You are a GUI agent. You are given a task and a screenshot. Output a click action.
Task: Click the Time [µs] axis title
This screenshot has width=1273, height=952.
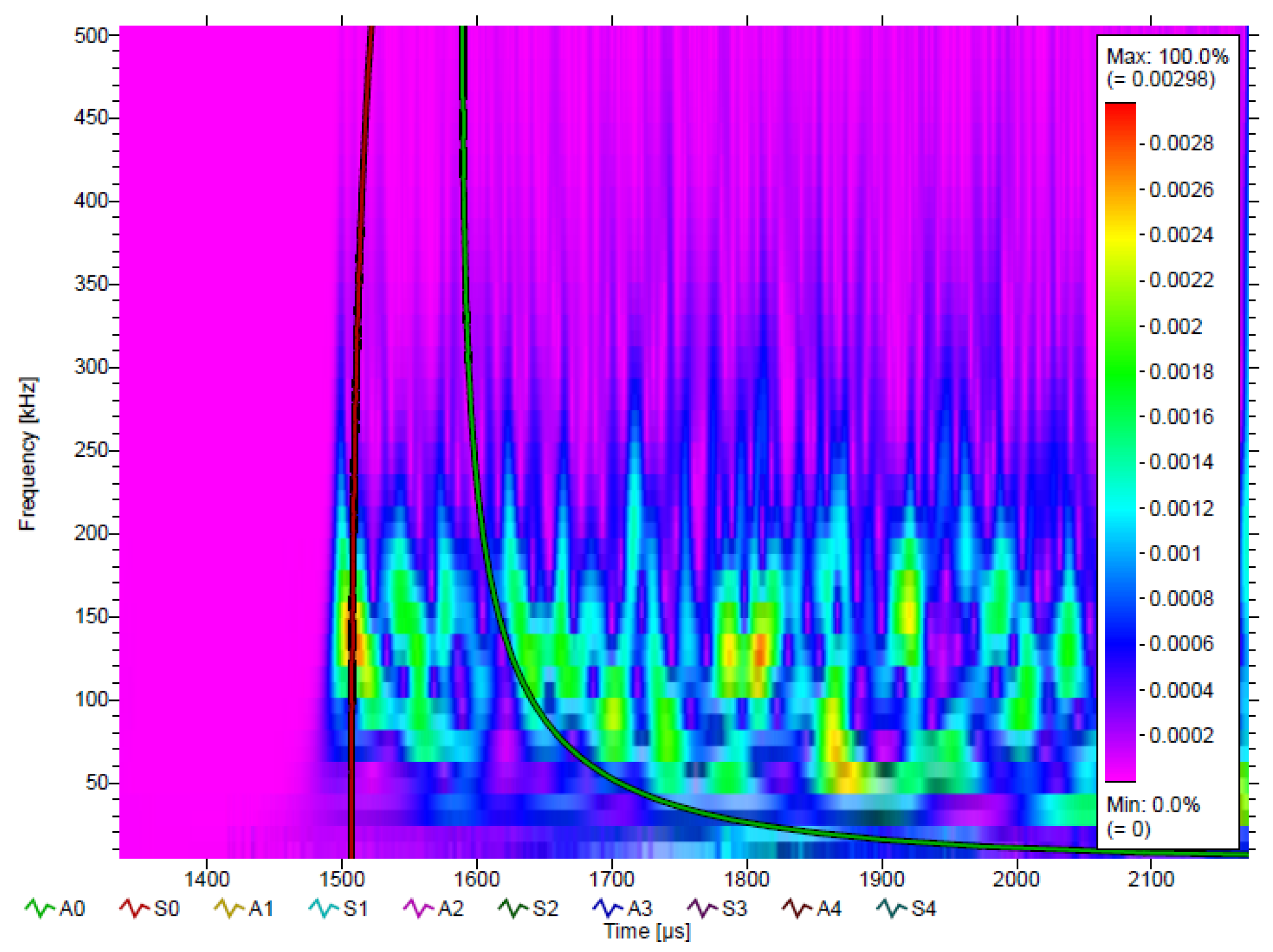point(647,931)
